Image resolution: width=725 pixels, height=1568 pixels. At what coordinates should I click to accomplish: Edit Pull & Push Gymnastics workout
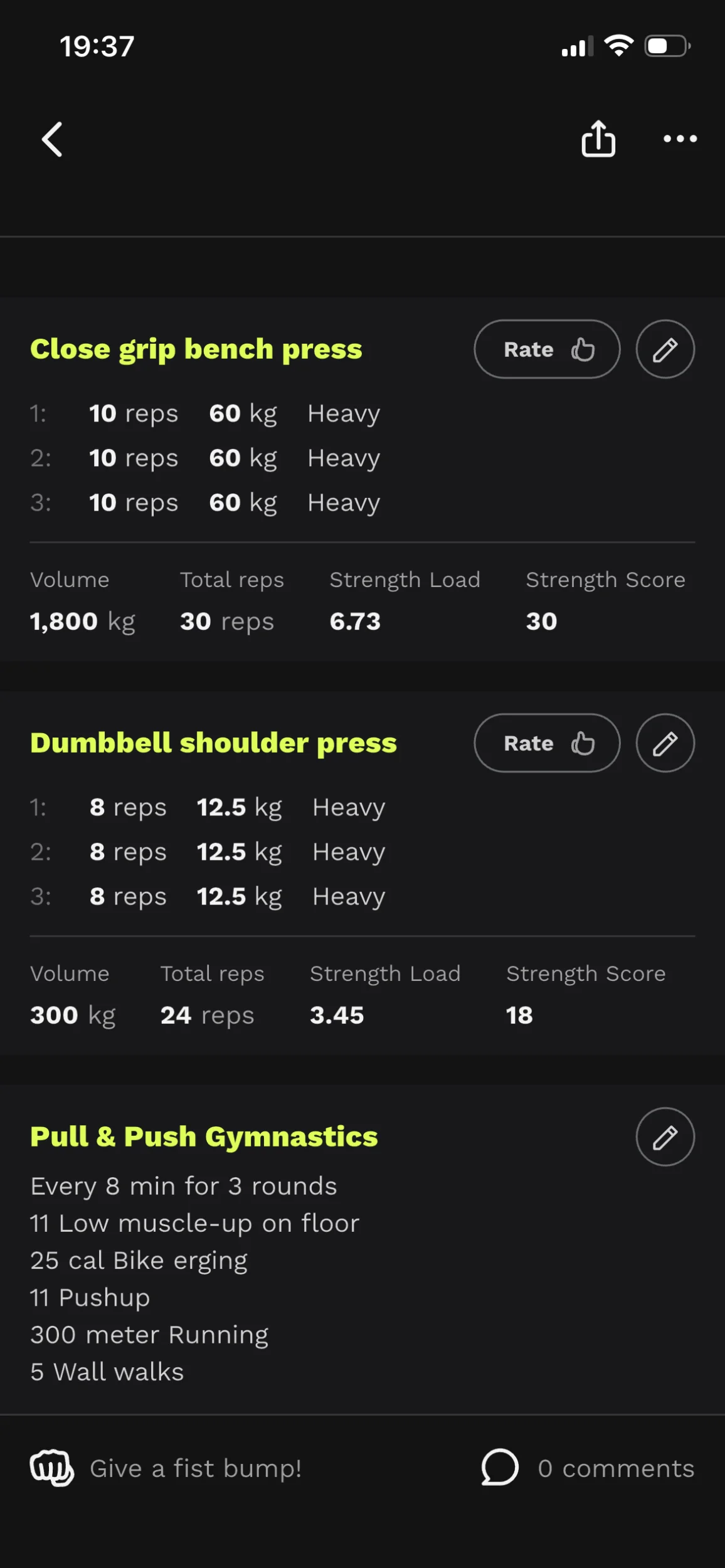click(665, 1137)
